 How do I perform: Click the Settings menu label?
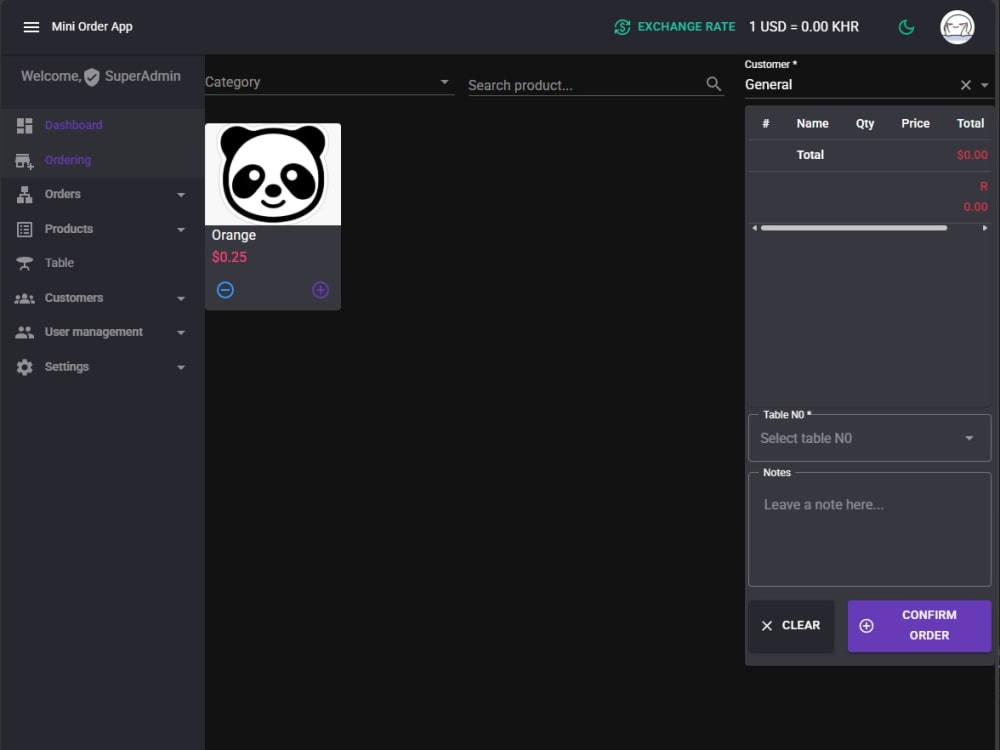[67, 367]
